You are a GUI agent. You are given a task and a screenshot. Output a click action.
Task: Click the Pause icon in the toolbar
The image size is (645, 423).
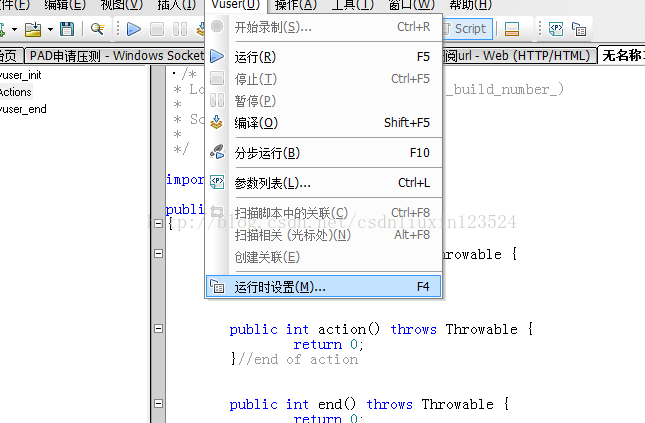pos(180,29)
